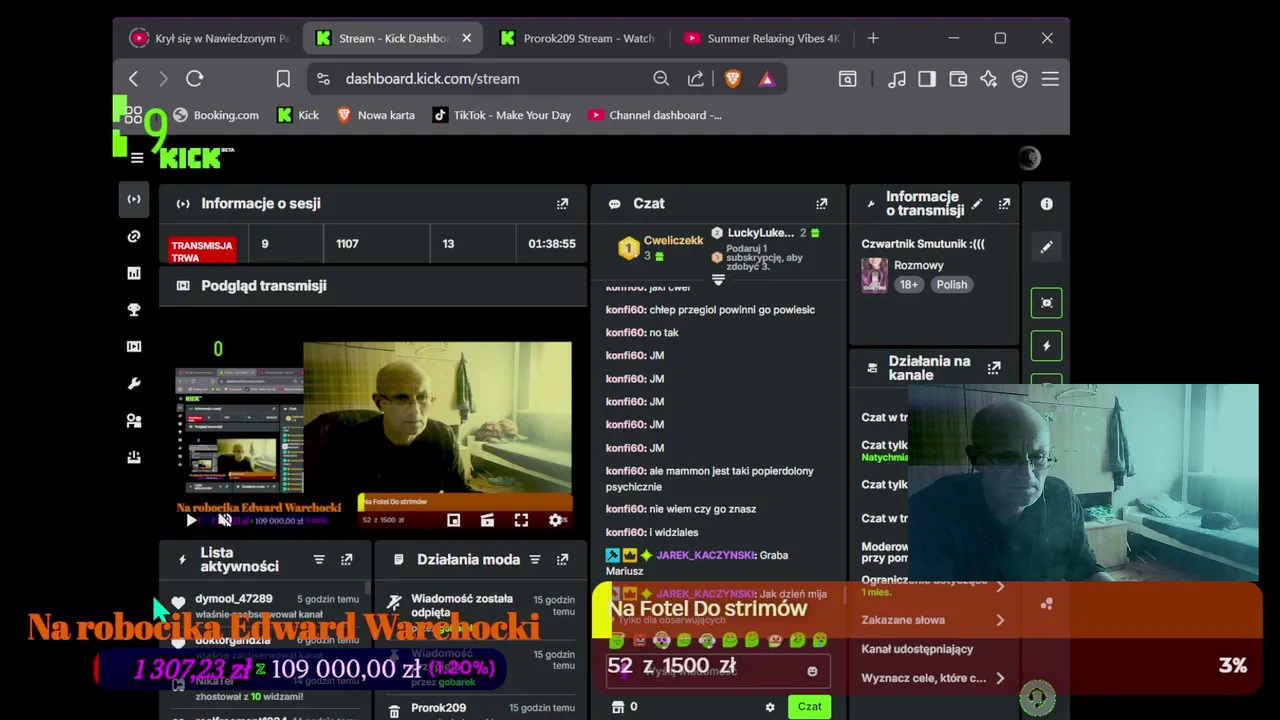Open TikTok - Make Your Day bookmark

coord(502,115)
